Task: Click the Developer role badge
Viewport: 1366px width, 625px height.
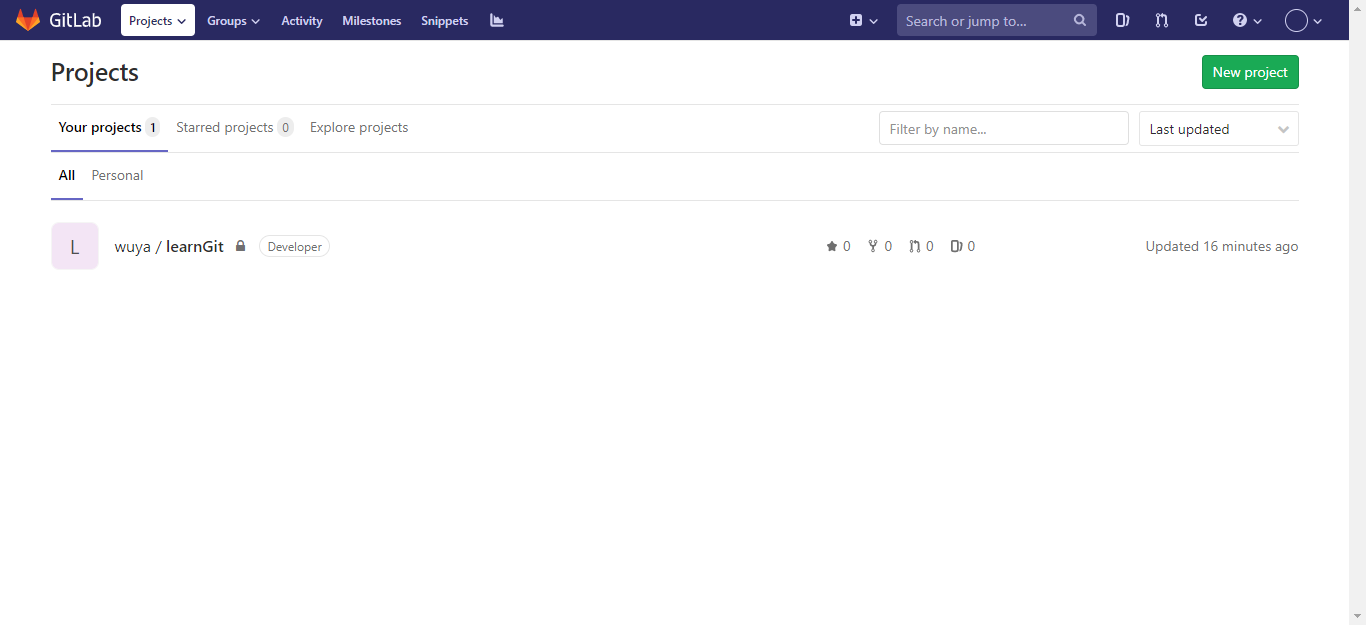Action: 294,246
